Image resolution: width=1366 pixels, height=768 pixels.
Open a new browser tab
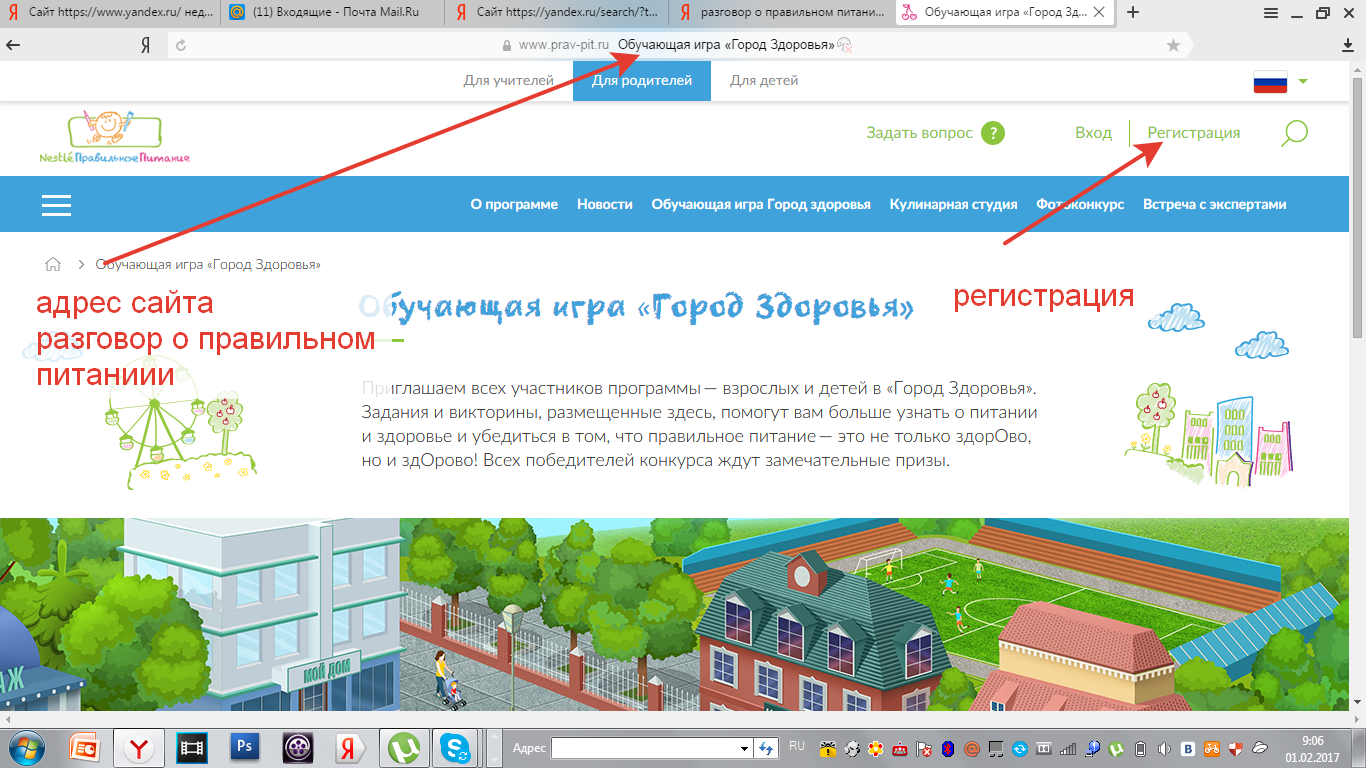[x=1133, y=12]
